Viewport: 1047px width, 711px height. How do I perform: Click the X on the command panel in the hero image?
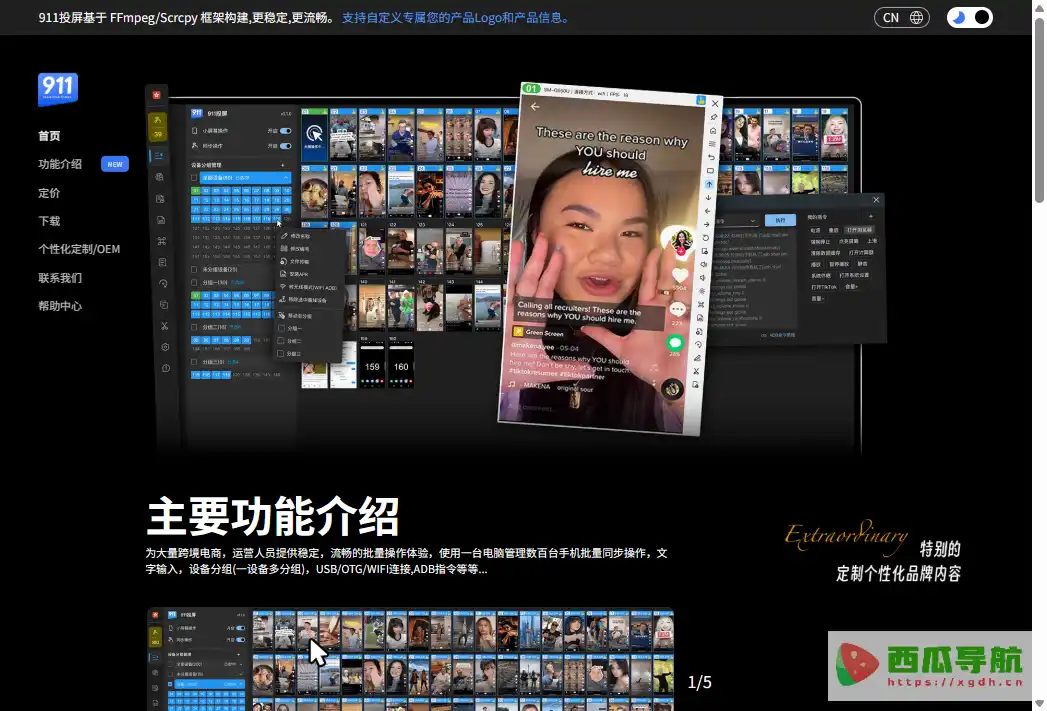(876, 200)
